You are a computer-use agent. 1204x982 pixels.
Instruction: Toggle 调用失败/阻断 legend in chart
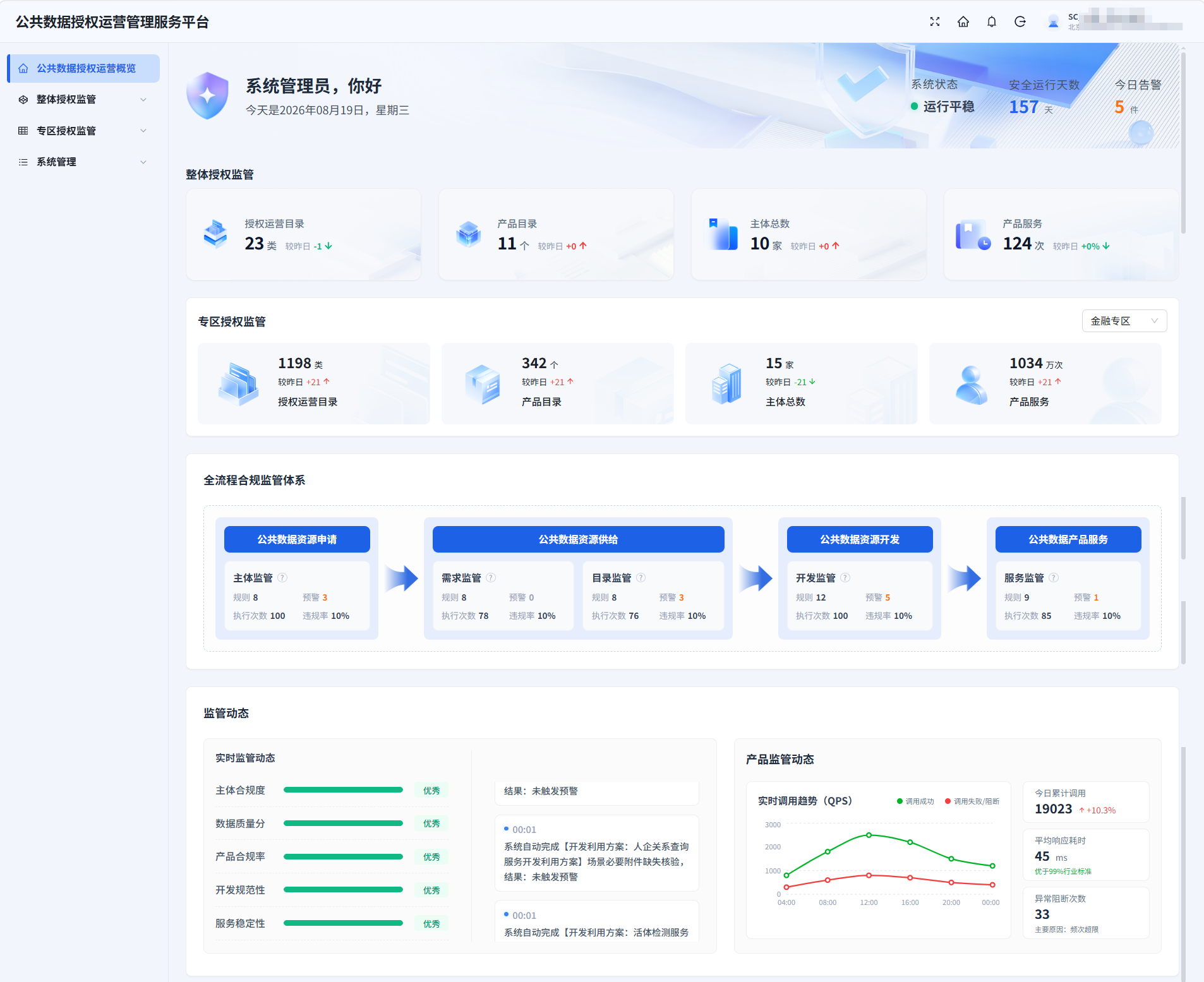click(x=972, y=801)
